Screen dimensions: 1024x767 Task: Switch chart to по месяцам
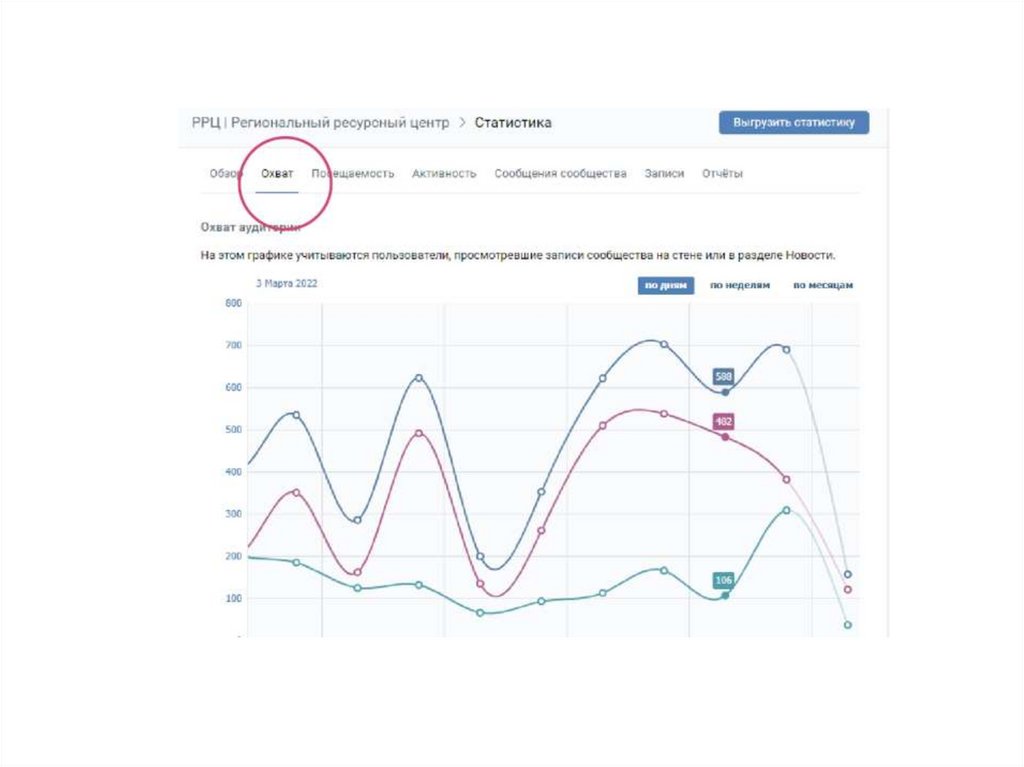[823, 285]
